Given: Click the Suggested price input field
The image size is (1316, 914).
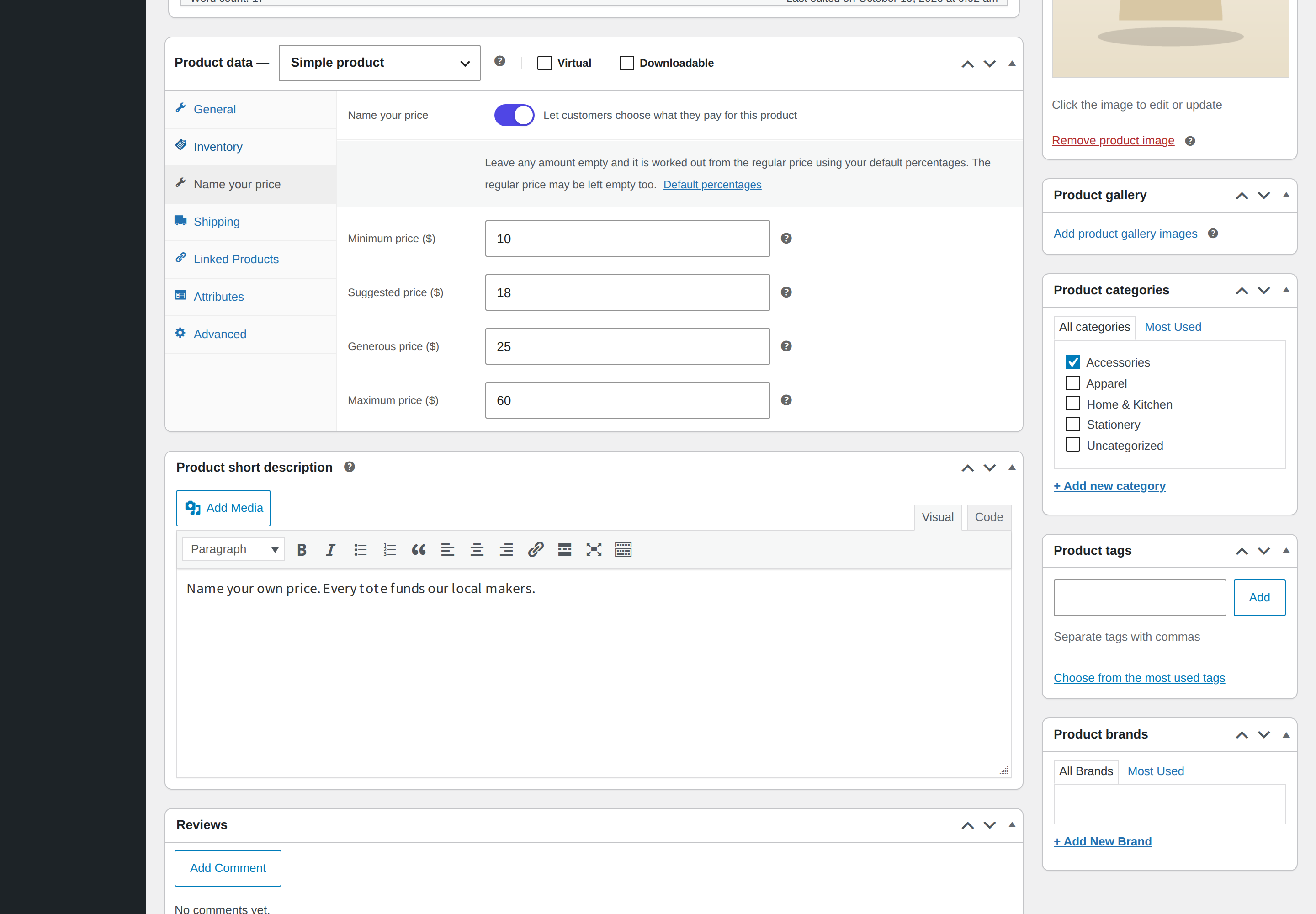Looking at the screenshot, I should click(628, 292).
